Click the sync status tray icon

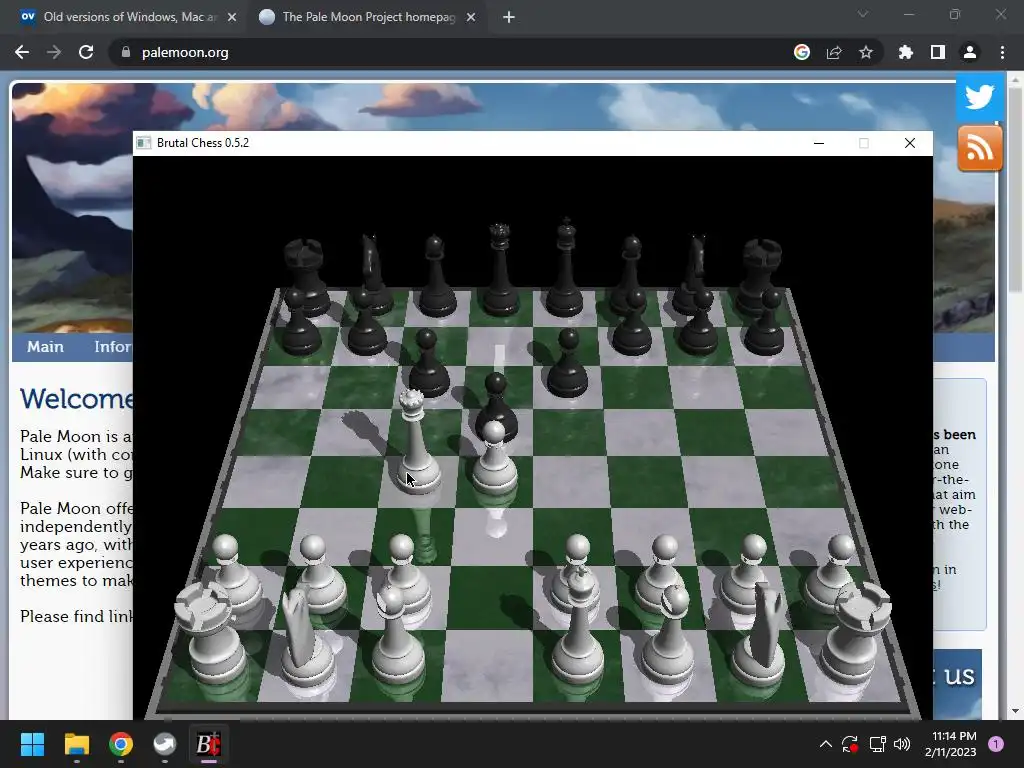point(850,744)
